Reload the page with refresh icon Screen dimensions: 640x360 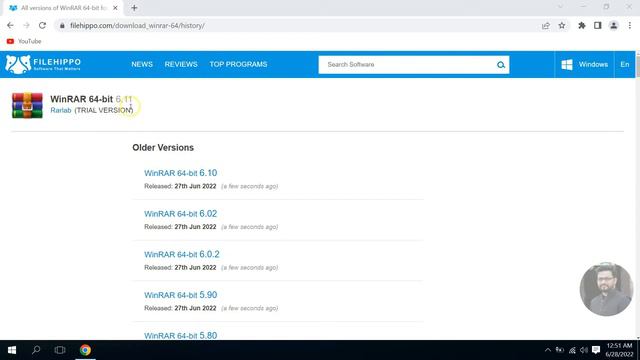coord(42,25)
